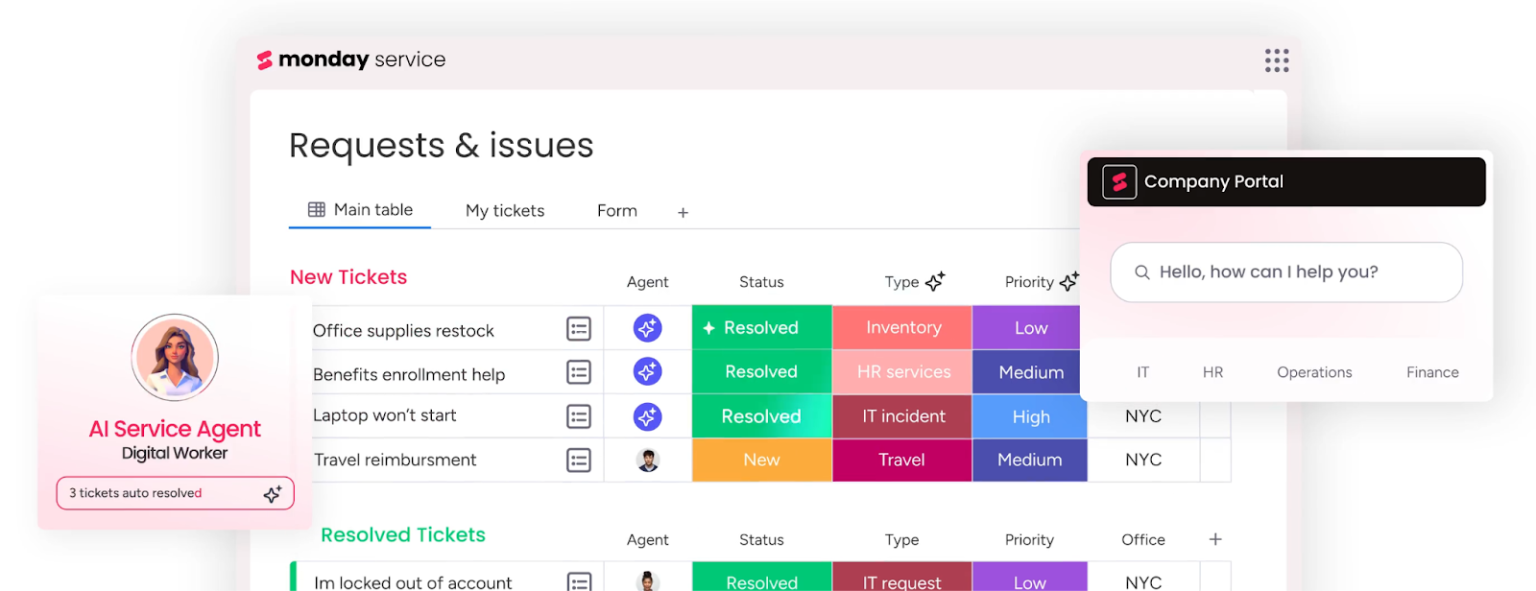Viewport: 1536px width, 591px height.
Task: Switch to the My tickets tab
Action: coord(505,211)
